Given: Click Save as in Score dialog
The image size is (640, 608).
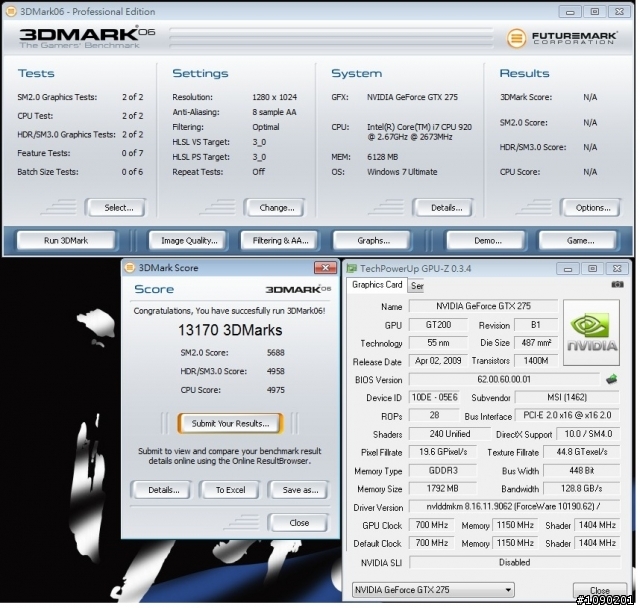Looking at the screenshot, I should click(300, 490).
